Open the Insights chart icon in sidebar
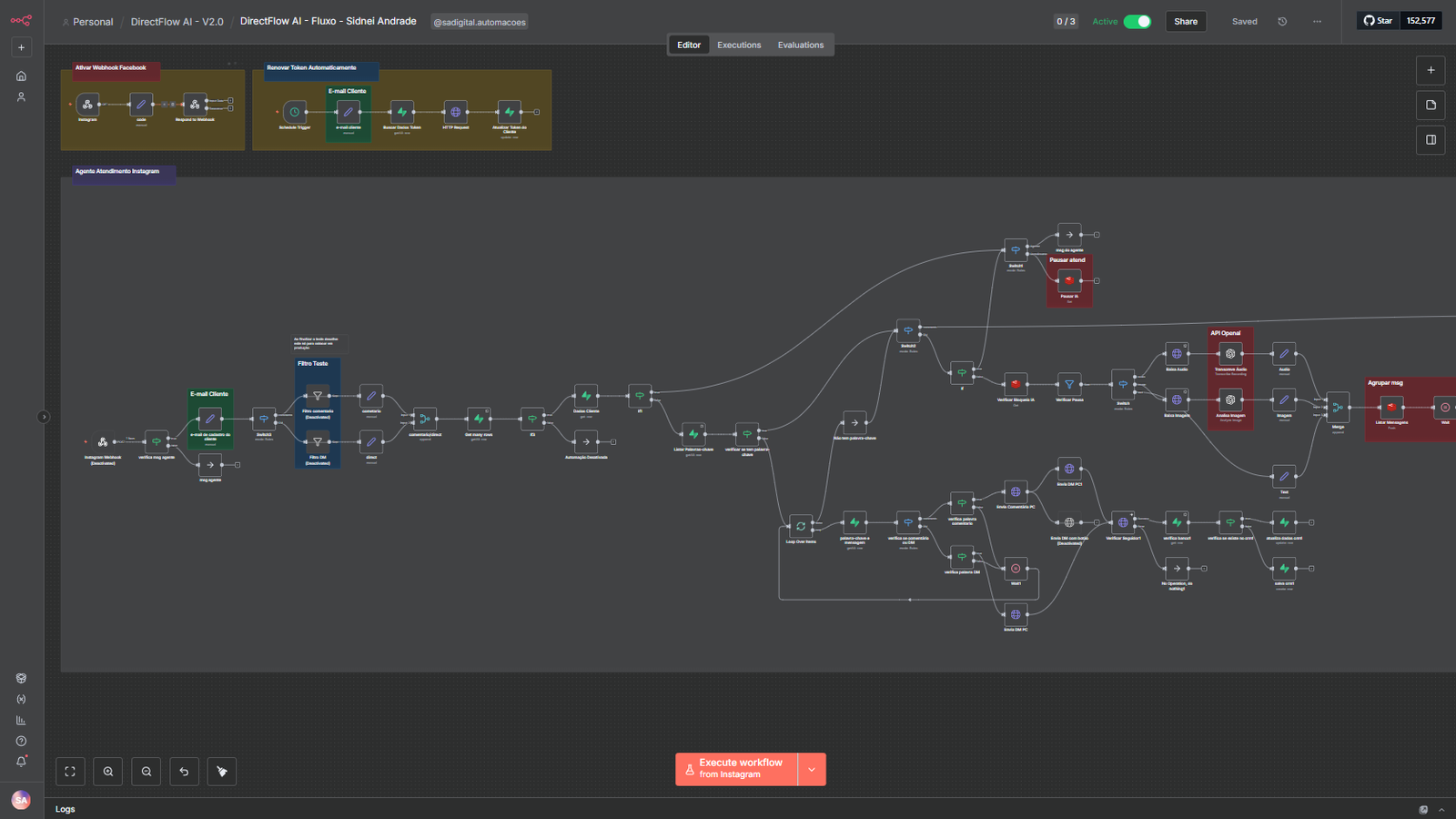 21,721
